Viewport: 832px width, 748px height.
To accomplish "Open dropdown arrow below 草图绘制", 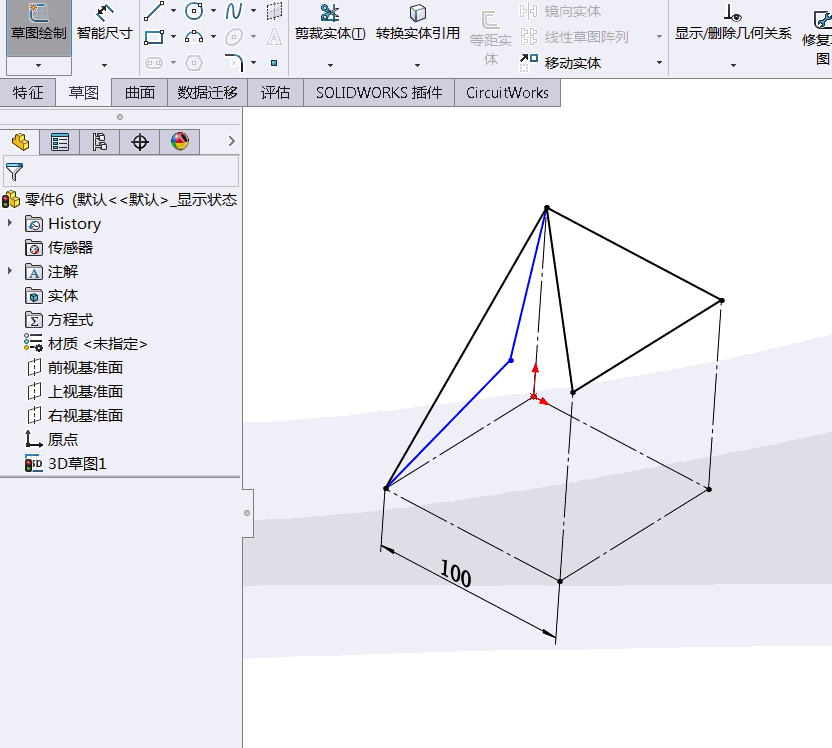I will click(39, 65).
